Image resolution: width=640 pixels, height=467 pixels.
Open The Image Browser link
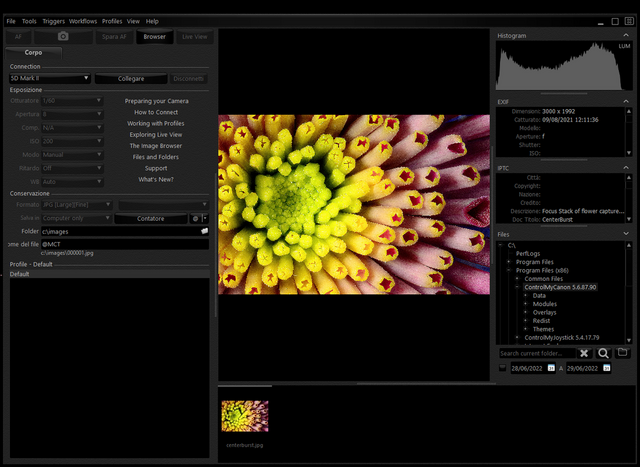pos(156,146)
